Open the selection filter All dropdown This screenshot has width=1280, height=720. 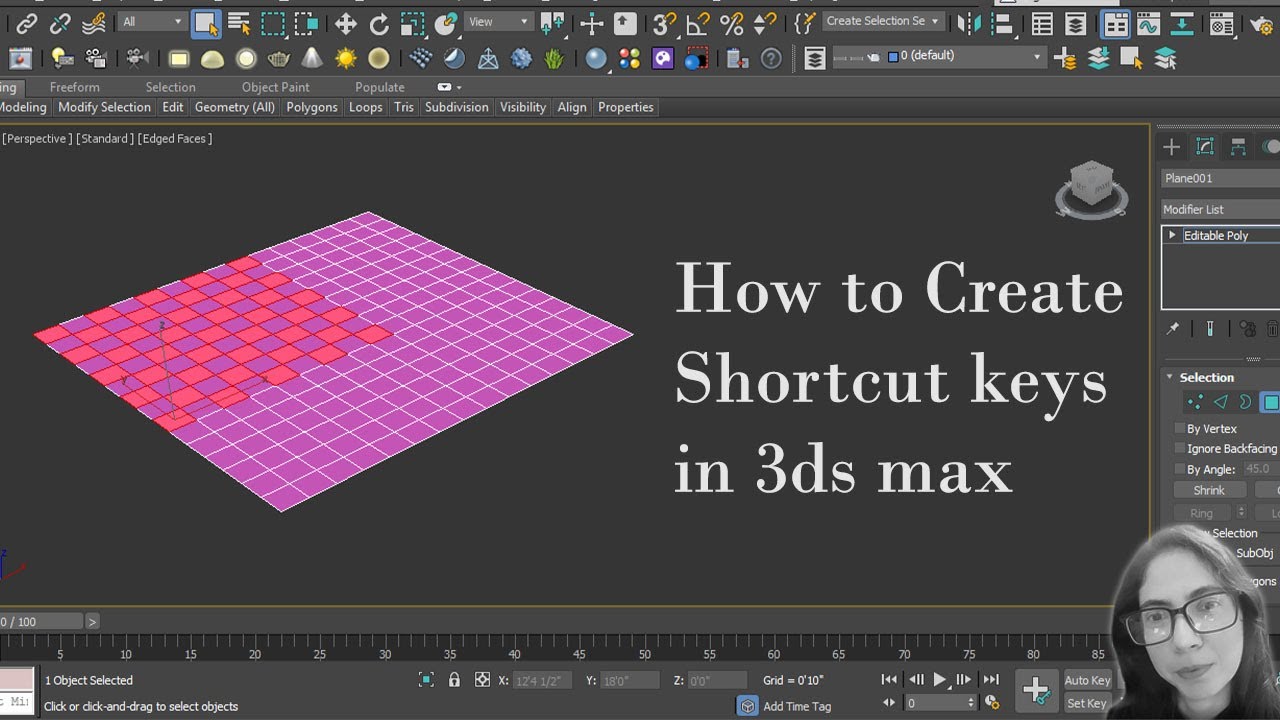pos(153,21)
